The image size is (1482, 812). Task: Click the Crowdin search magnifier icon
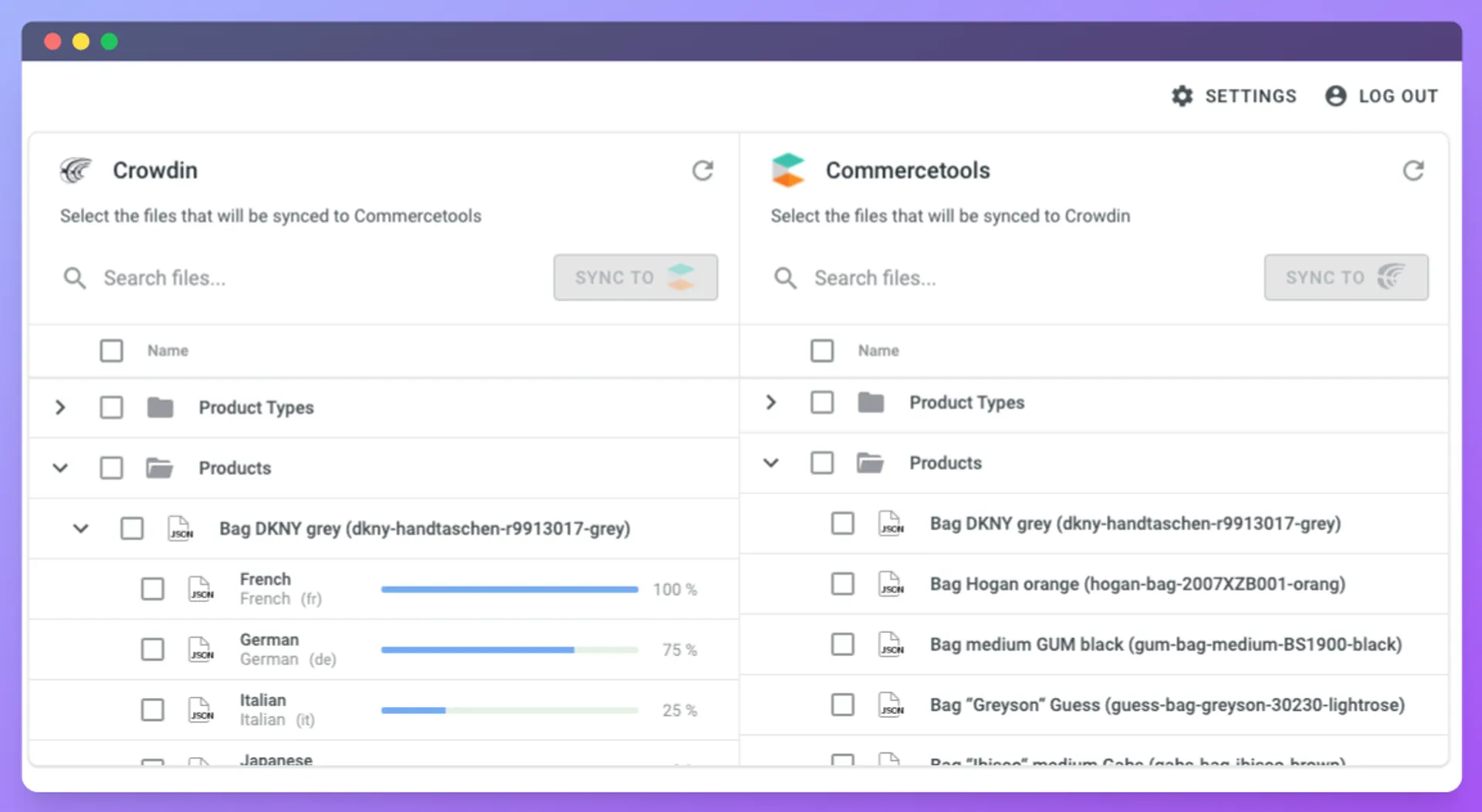75,278
